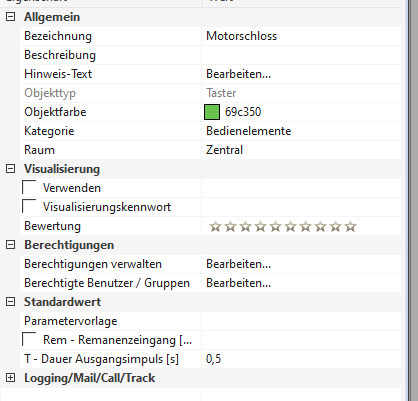Select the tenth star in Bewertung row
This screenshot has width=418, height=401.
[350, 227]
